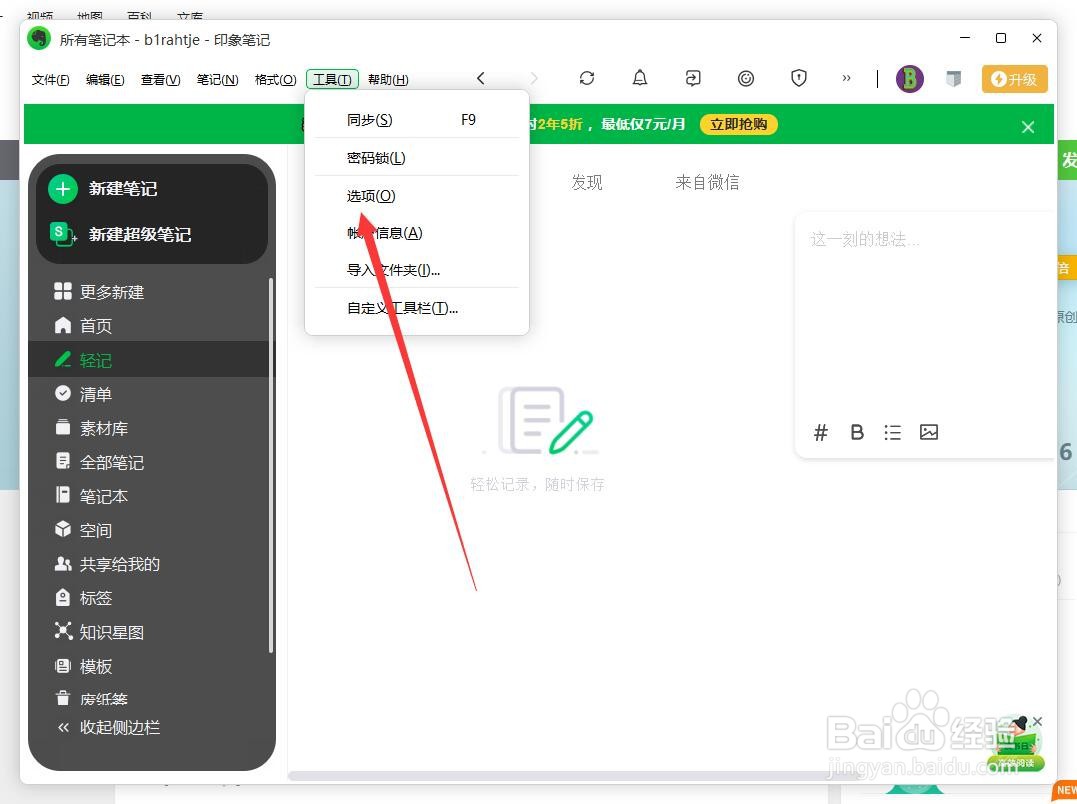This screenshot has width=1077, height=804.
Task: Click the horizontal scrollbar at bottom
Action: pos(573,776)
